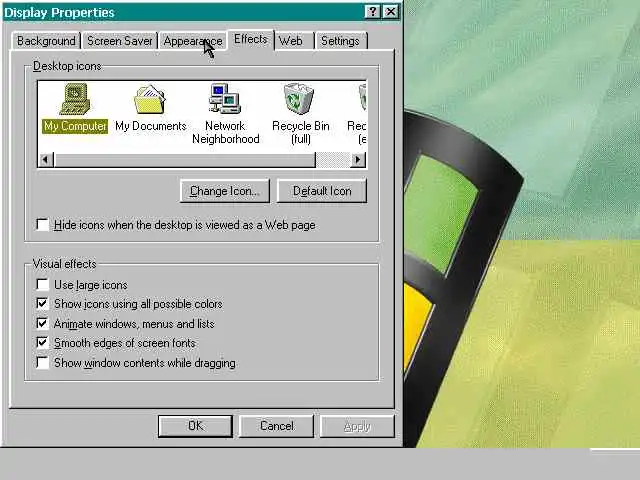Click the Network Neighborhood label text
Viewport: 640px width, 480px height.
(x=225, y=133)
